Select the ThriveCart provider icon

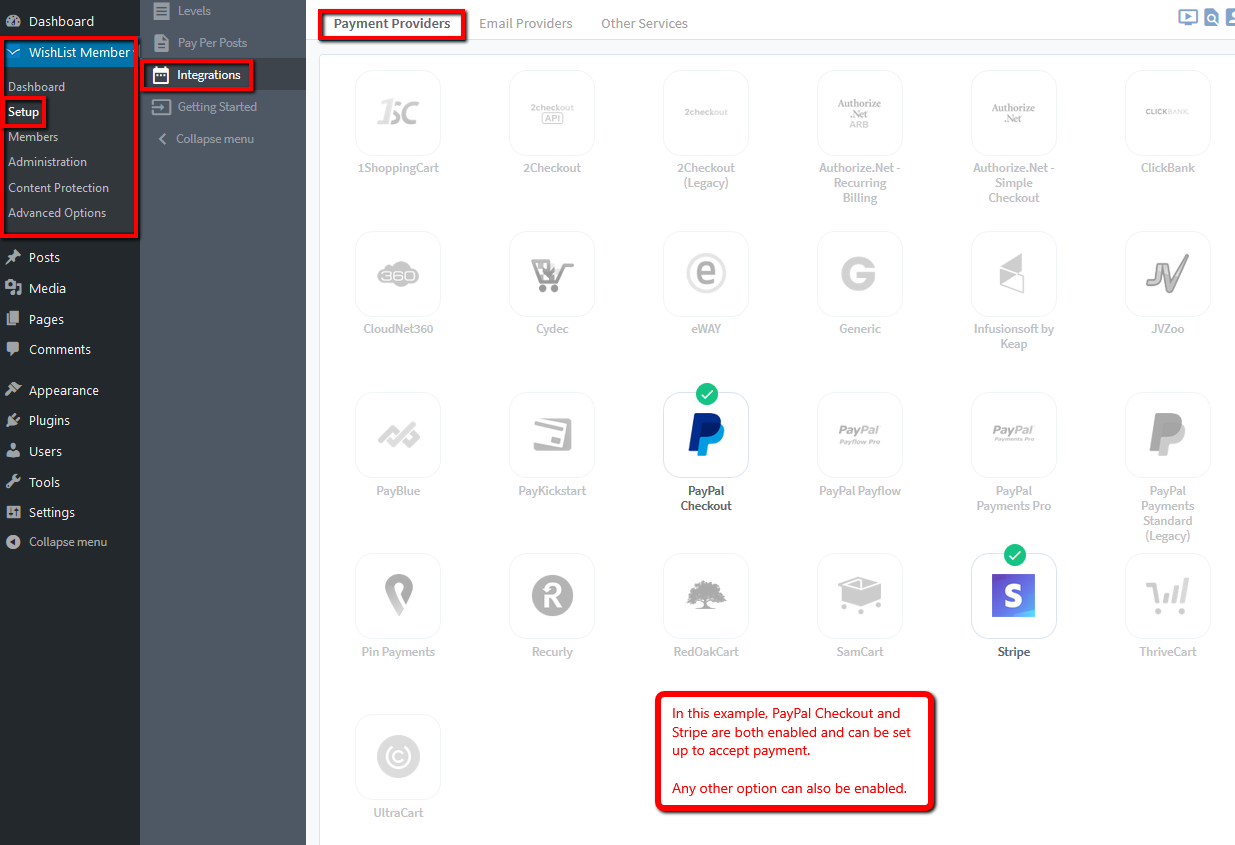coord(1168,596)
